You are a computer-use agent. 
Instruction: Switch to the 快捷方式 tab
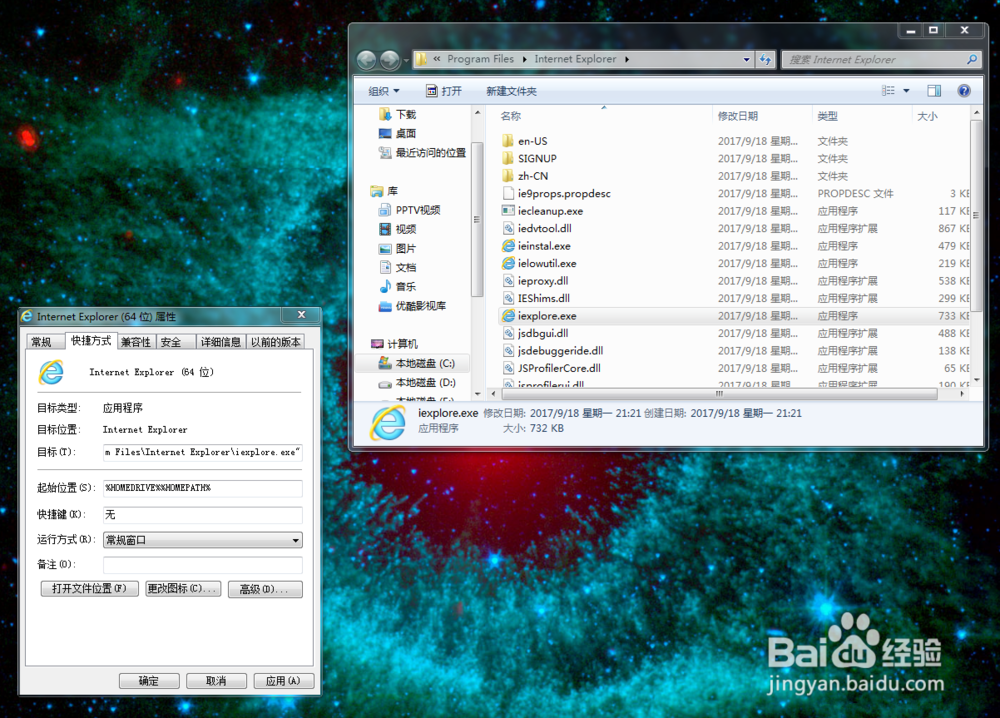[91, 341]
